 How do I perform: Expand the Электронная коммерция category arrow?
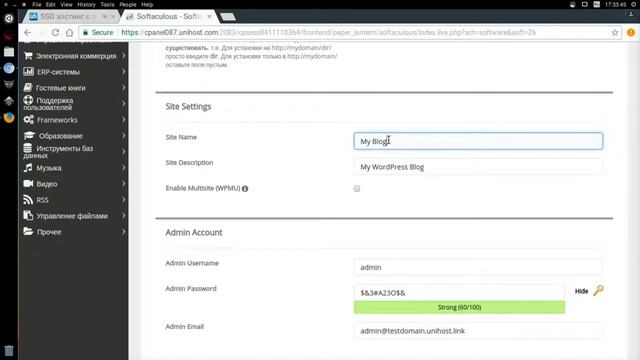[x=123, y=56]
